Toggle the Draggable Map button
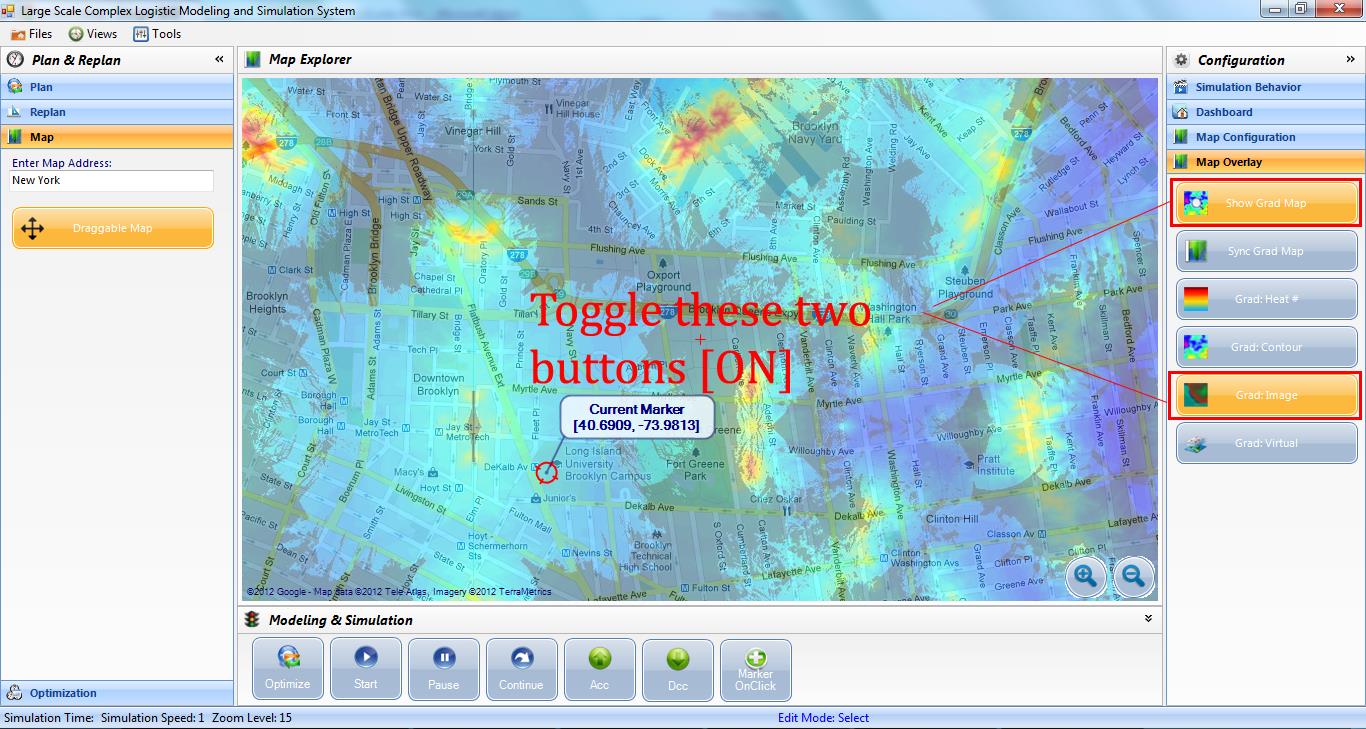Image resolution: width=1366 pixels, height=729 pixels. tap(113, 228)
